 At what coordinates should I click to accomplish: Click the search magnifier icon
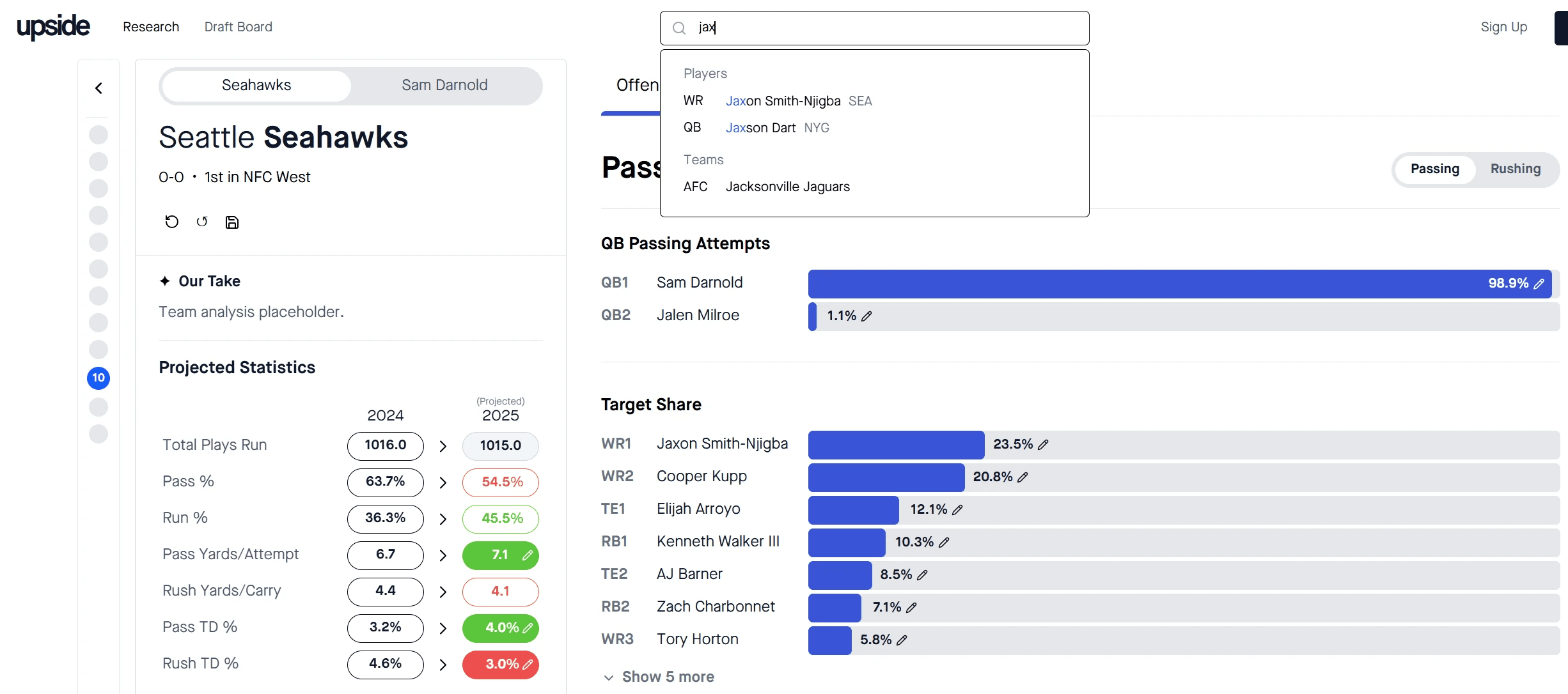tap(679, 28)
